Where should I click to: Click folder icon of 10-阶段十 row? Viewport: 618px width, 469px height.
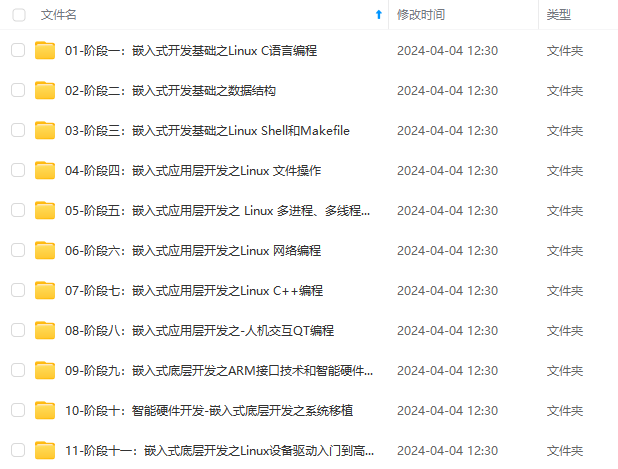pos(45,410)
